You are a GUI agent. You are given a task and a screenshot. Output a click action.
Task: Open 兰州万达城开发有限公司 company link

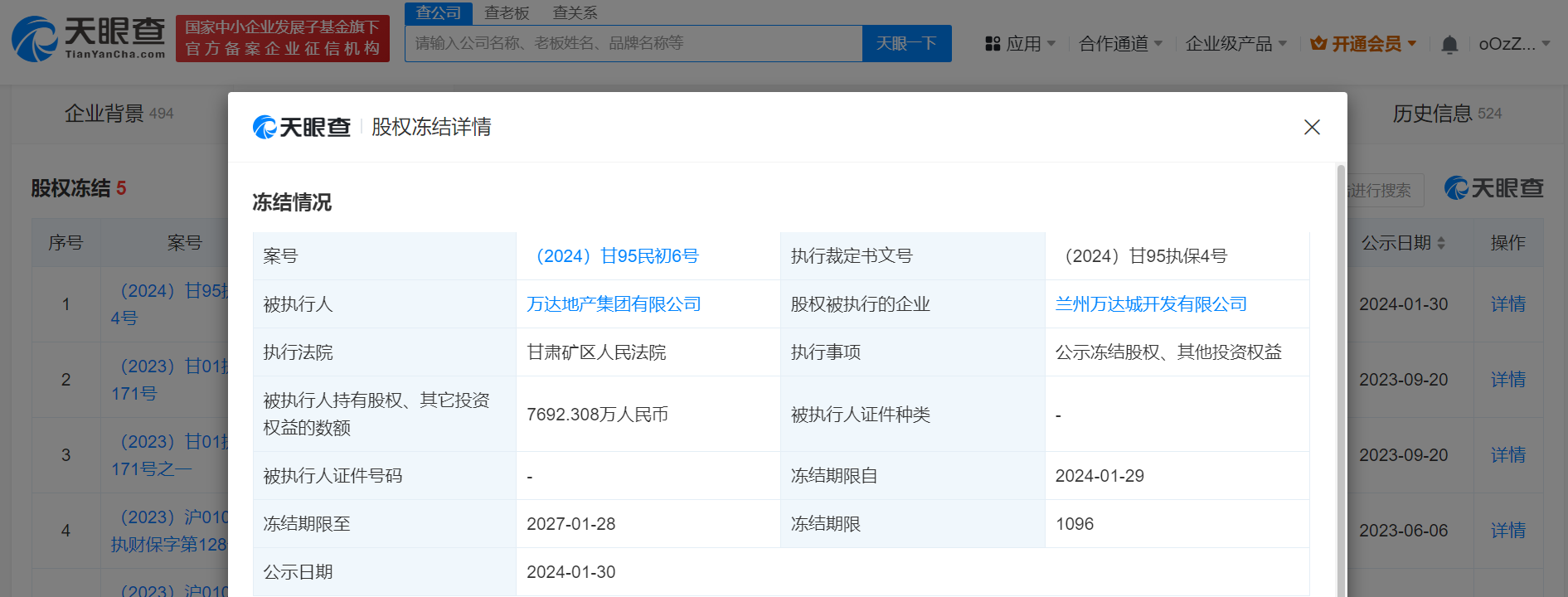[1151, 304]
